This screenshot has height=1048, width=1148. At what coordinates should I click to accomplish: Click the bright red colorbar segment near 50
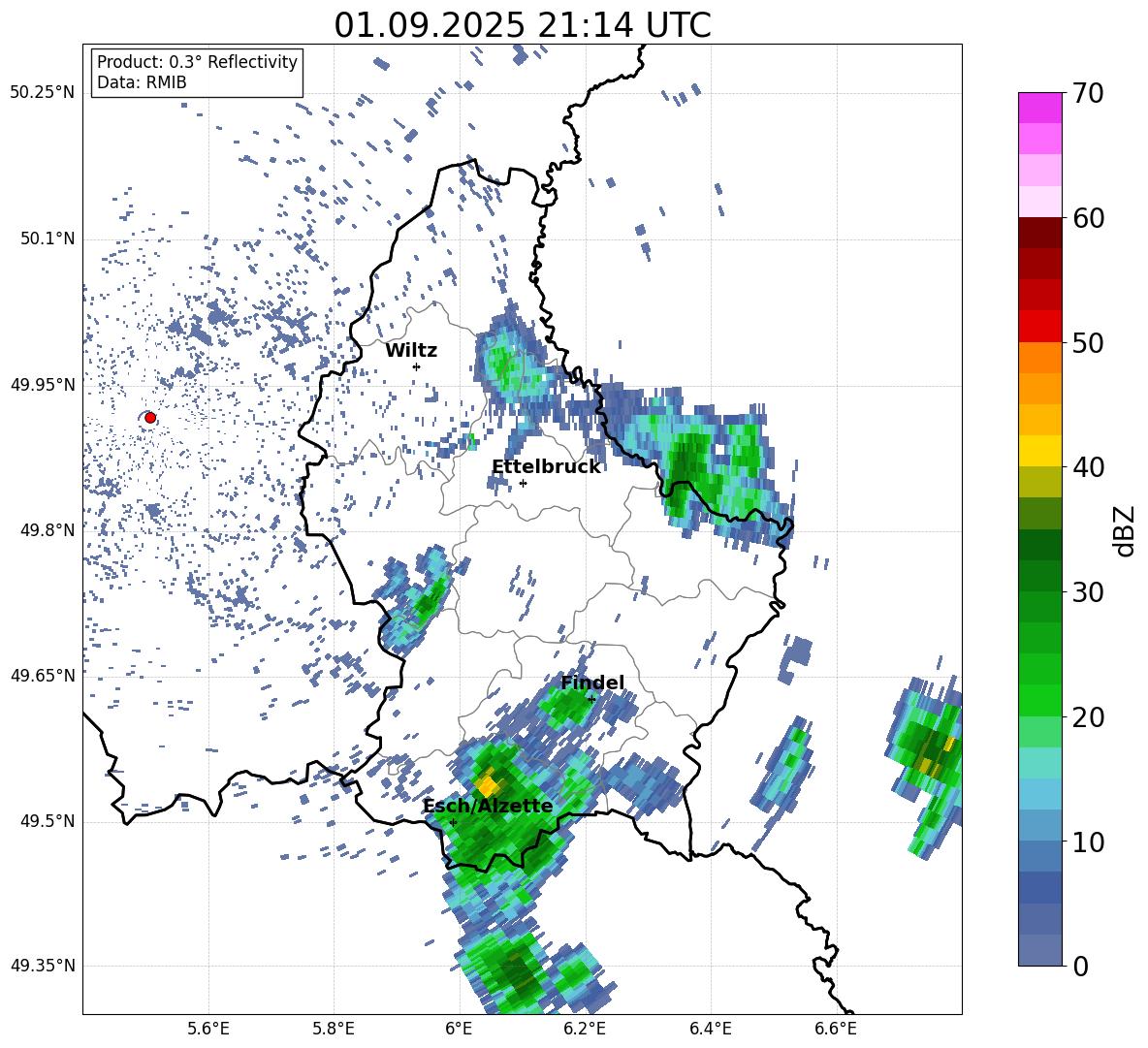coord(1039,327)
